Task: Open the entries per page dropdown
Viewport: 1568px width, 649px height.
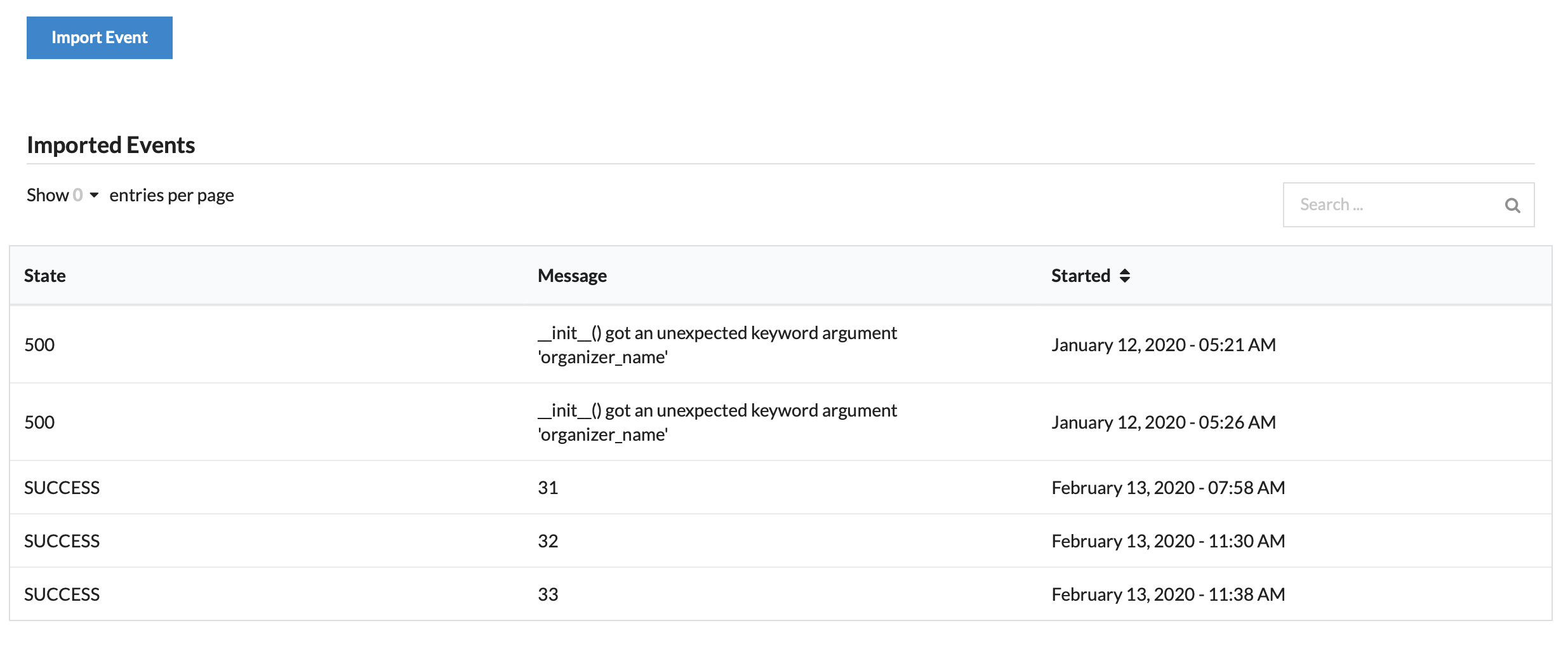Action: click(x=86, y=196)
